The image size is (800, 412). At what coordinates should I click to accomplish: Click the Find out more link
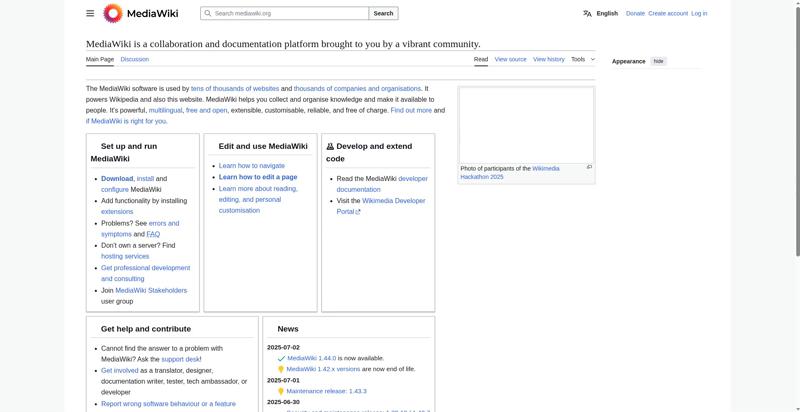411,110
